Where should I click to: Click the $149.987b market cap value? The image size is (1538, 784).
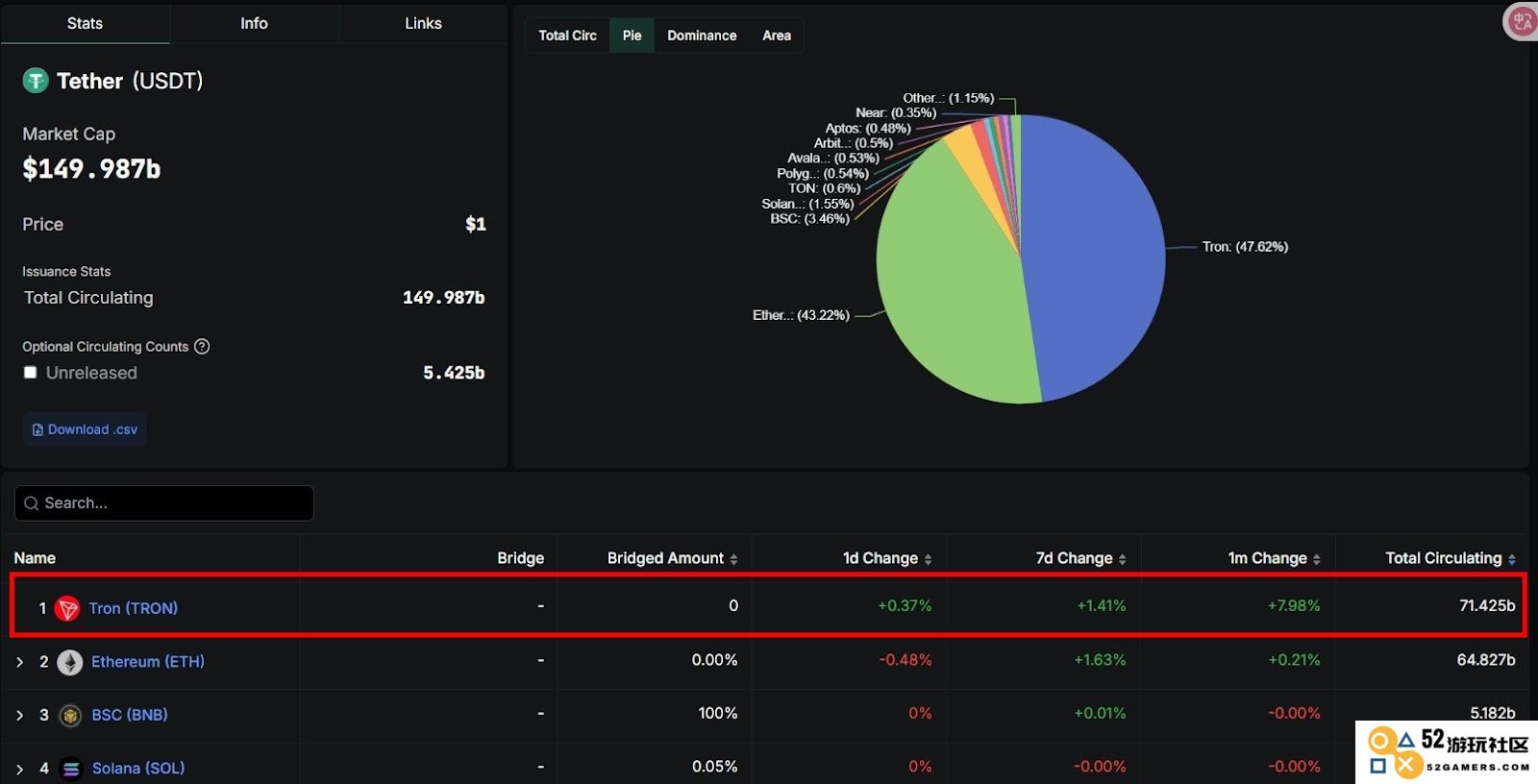91,169
